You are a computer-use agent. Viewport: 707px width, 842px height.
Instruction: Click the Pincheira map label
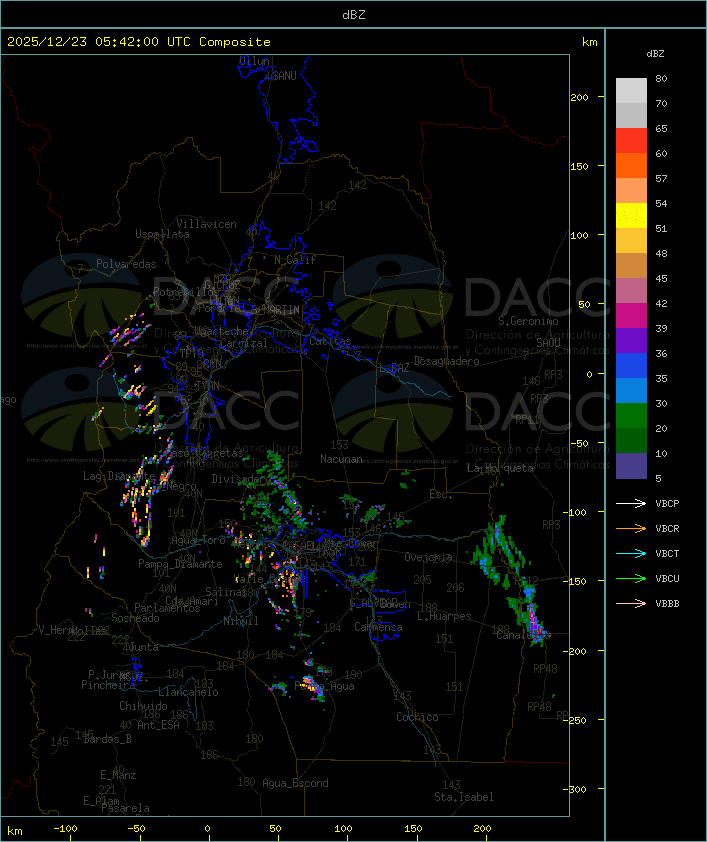pyautogui.click(x=108, y=685)
